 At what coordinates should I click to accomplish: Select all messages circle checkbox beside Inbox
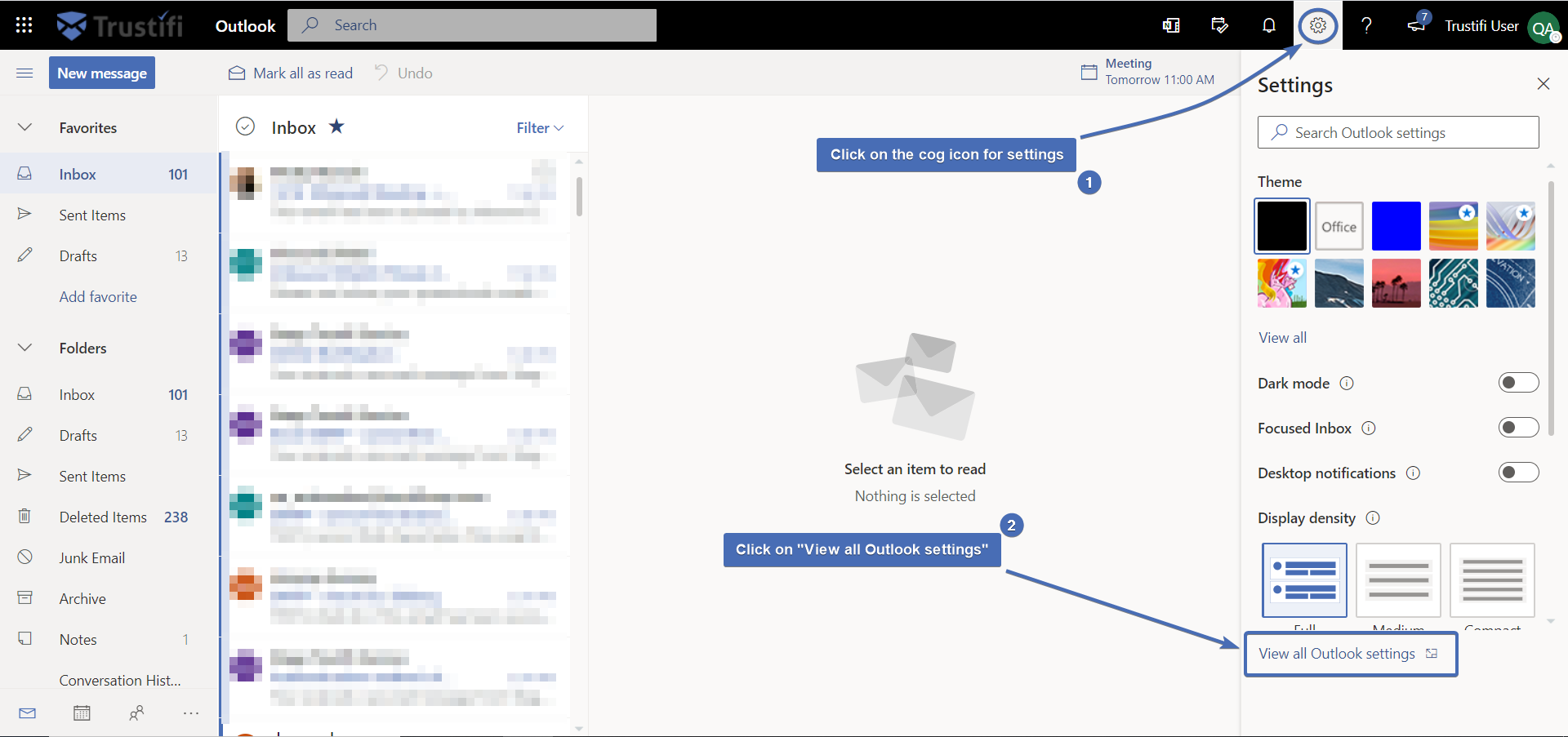[x=245, y=127]
